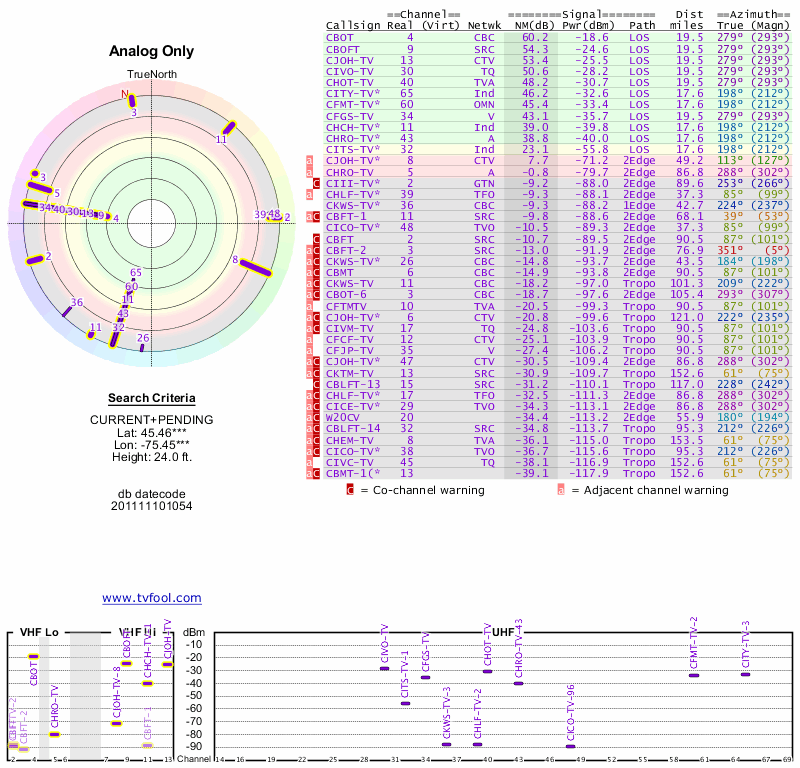Open the www.tvfool.com link

151,598
